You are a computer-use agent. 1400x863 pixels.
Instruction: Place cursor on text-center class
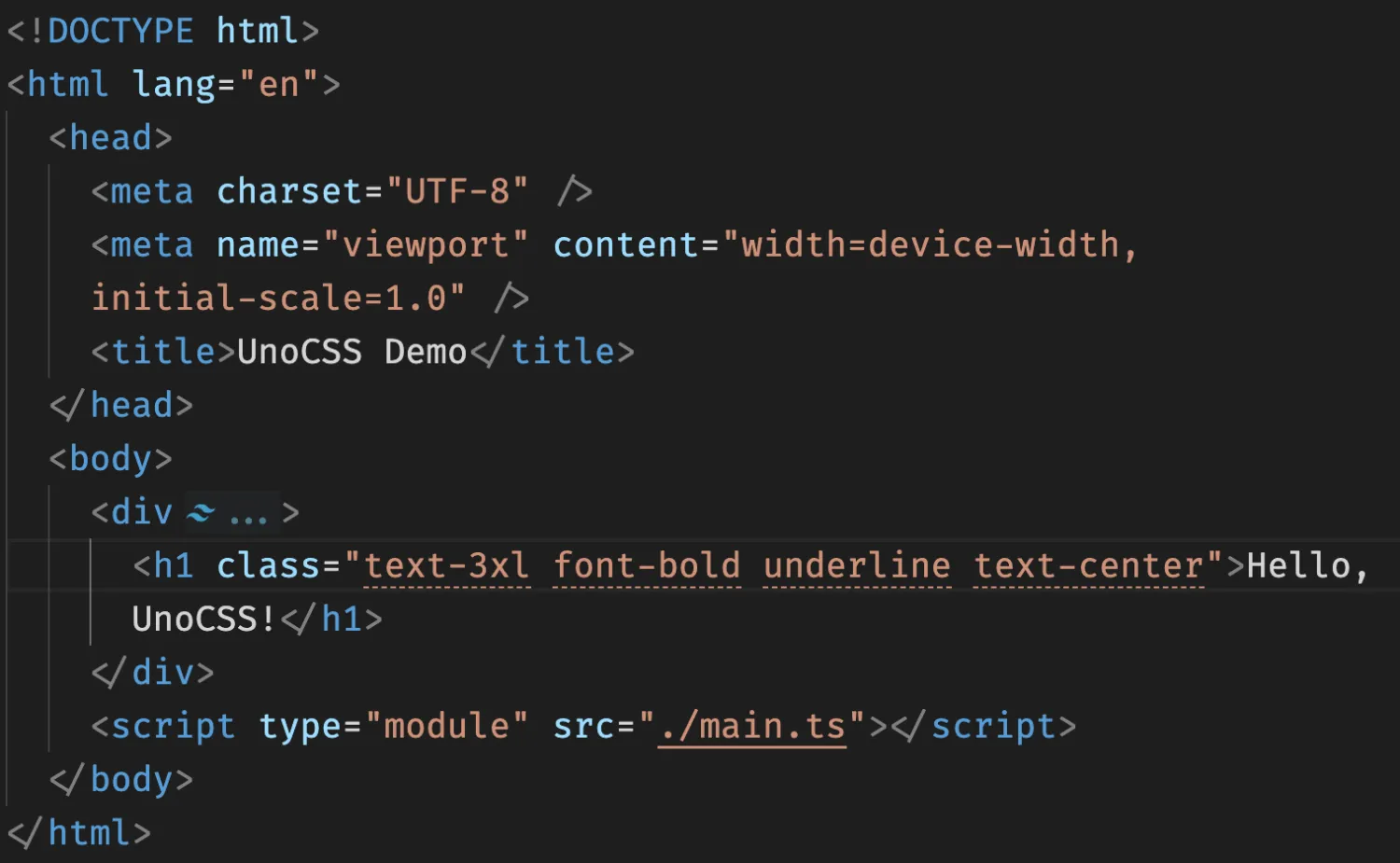[1088, 565]
